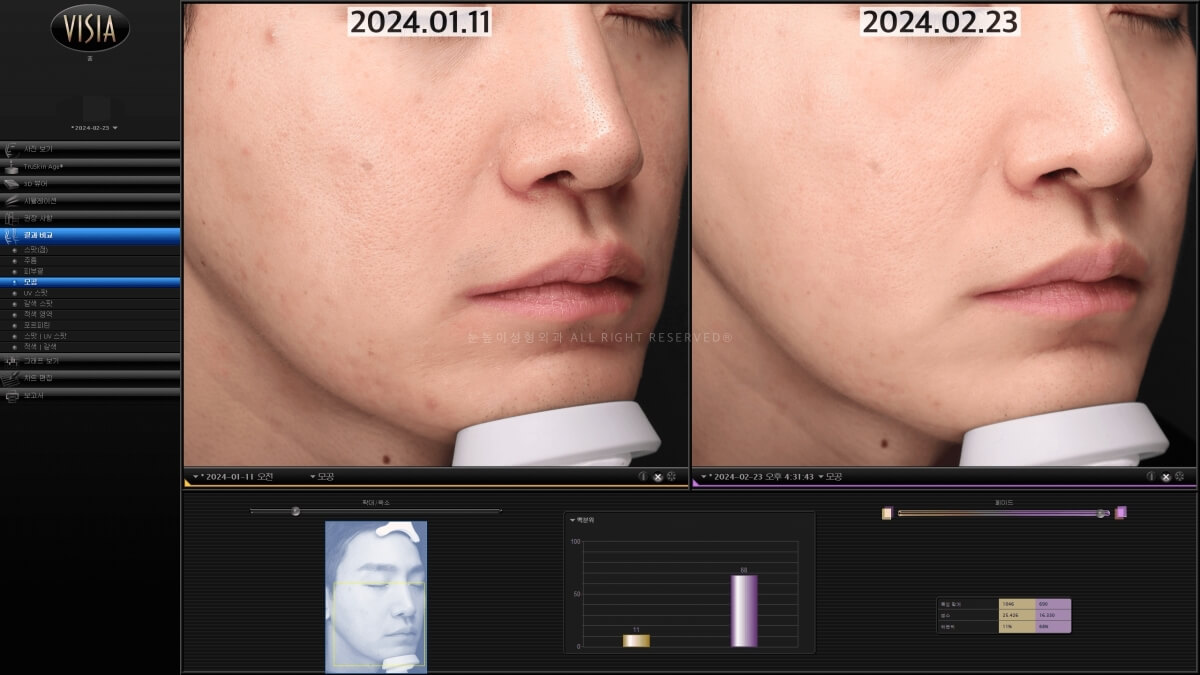Open the 백분위 chart type dropdown
This screenshot has width=1200, height=675.
[x=582, y=520]
